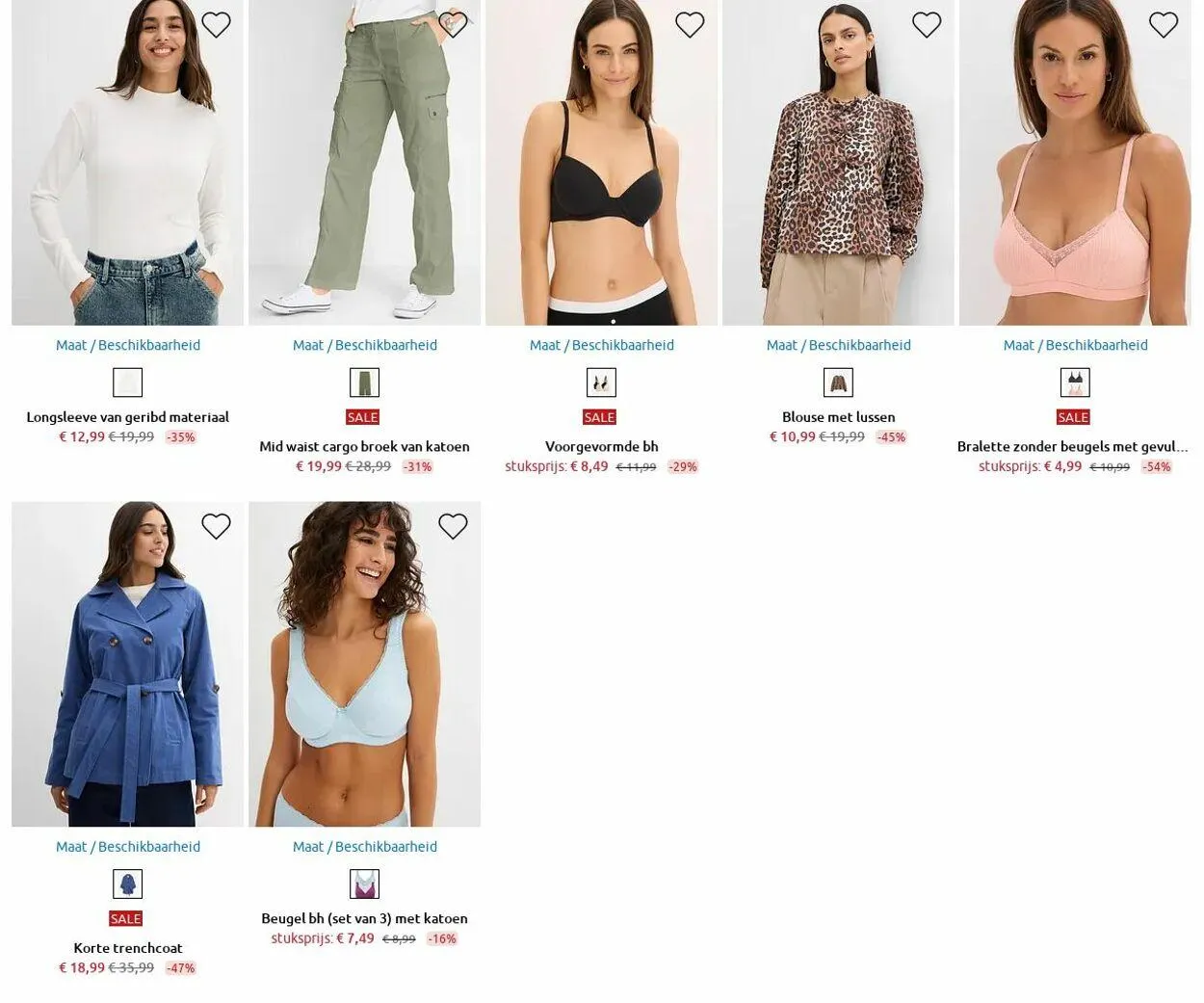Open Blouse met lussen product title
This screenshot has width=1204, height=1003.
click(x=839, y=417)
